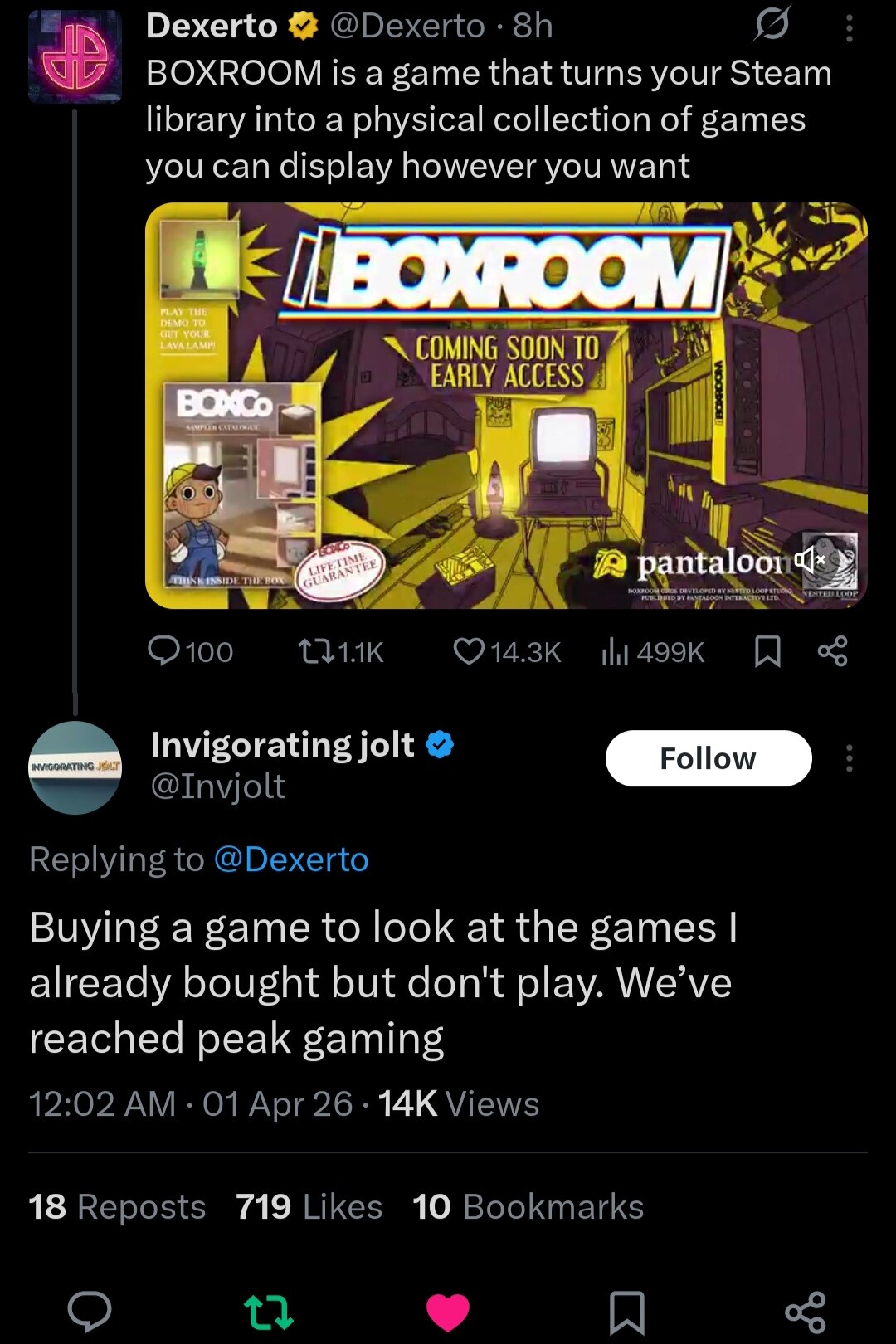View the list of 719 Likes
This screenshot has width=896, height=1344.
[309, 1206]
